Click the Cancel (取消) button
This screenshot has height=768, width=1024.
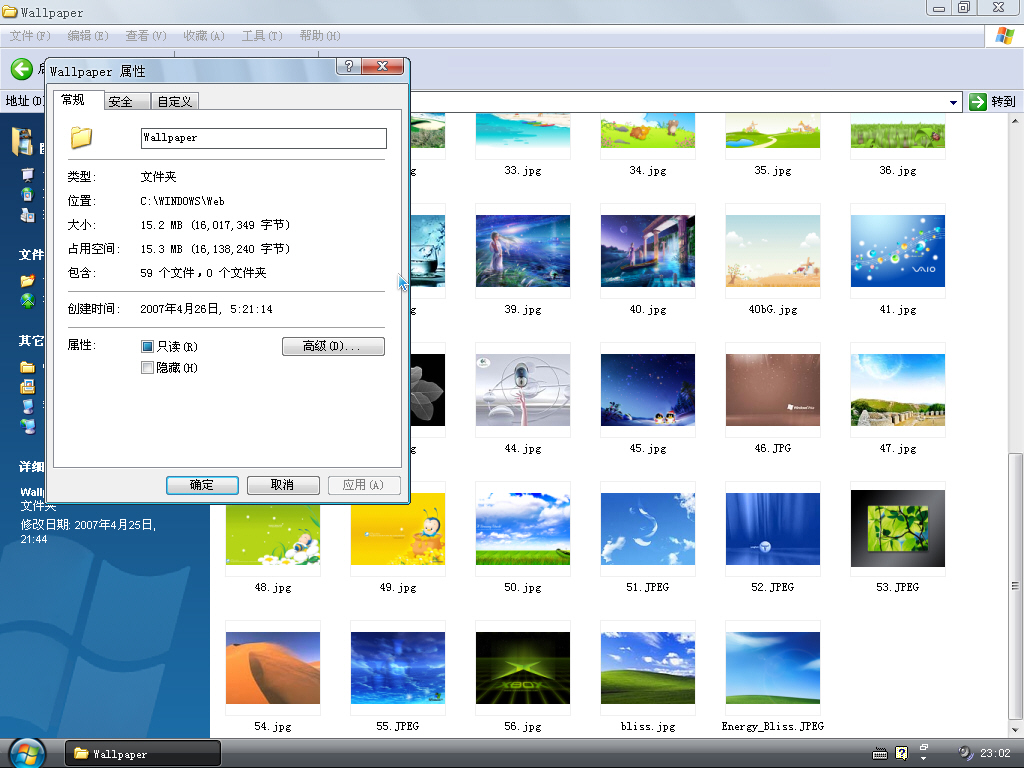tap(283, 485)
